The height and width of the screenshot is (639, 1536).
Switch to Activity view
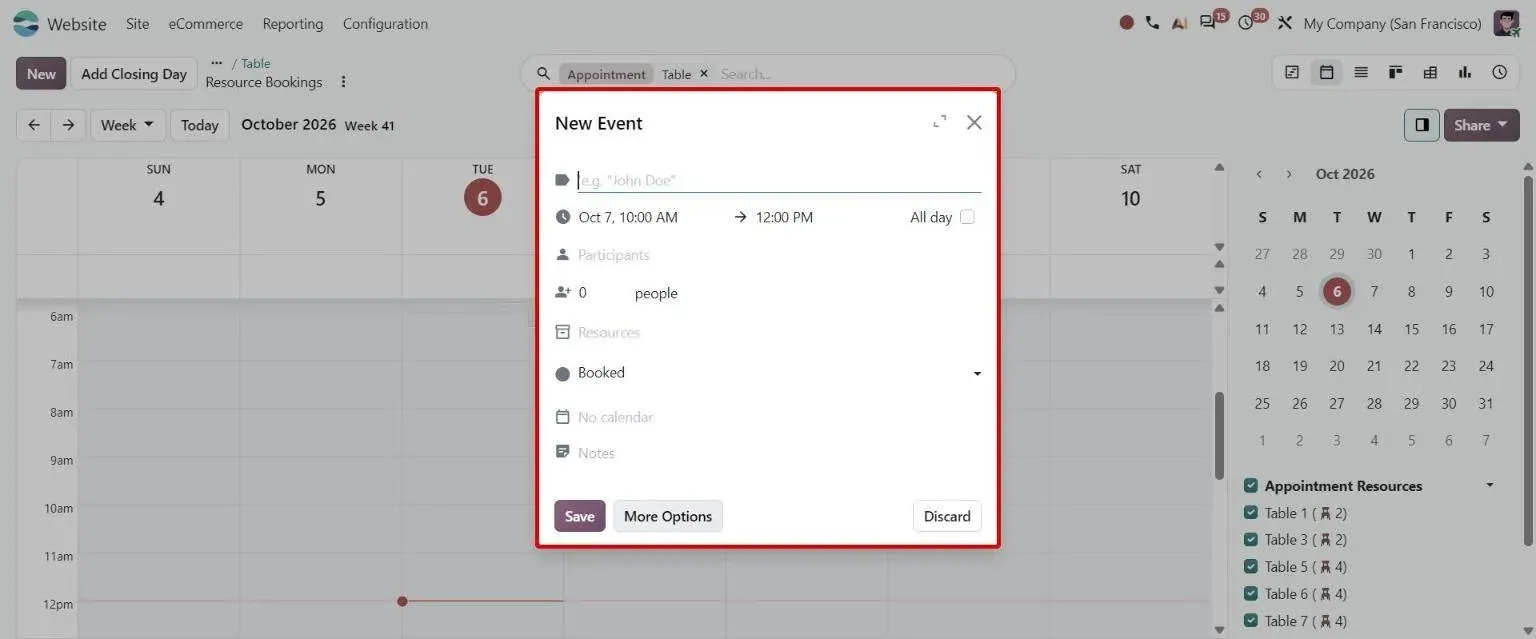click(1499, 72)
